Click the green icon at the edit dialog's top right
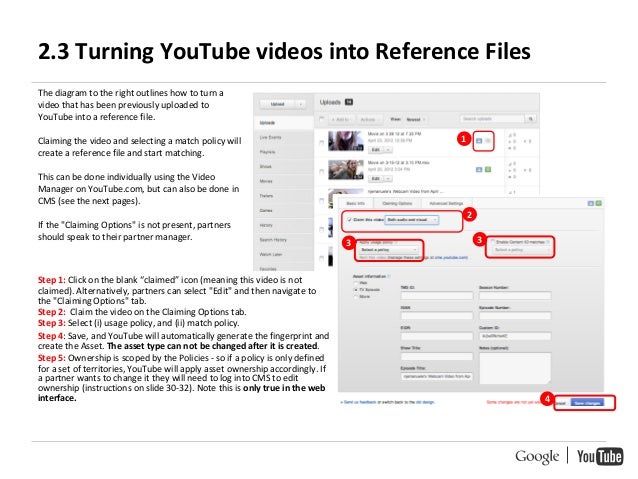This screenshot has width=638, height=479. coord(599,203)
